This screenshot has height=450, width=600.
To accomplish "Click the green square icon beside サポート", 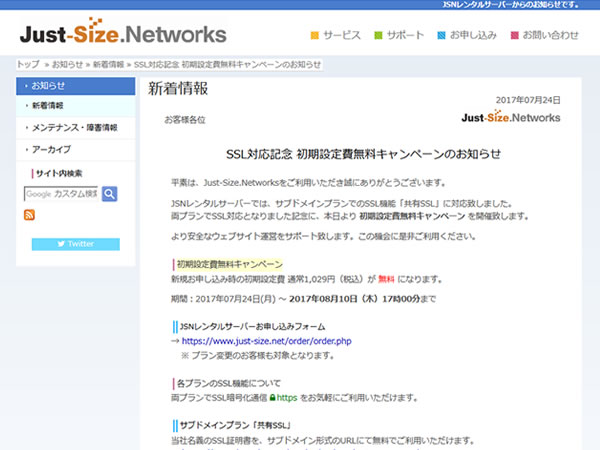I will point(378,36).
